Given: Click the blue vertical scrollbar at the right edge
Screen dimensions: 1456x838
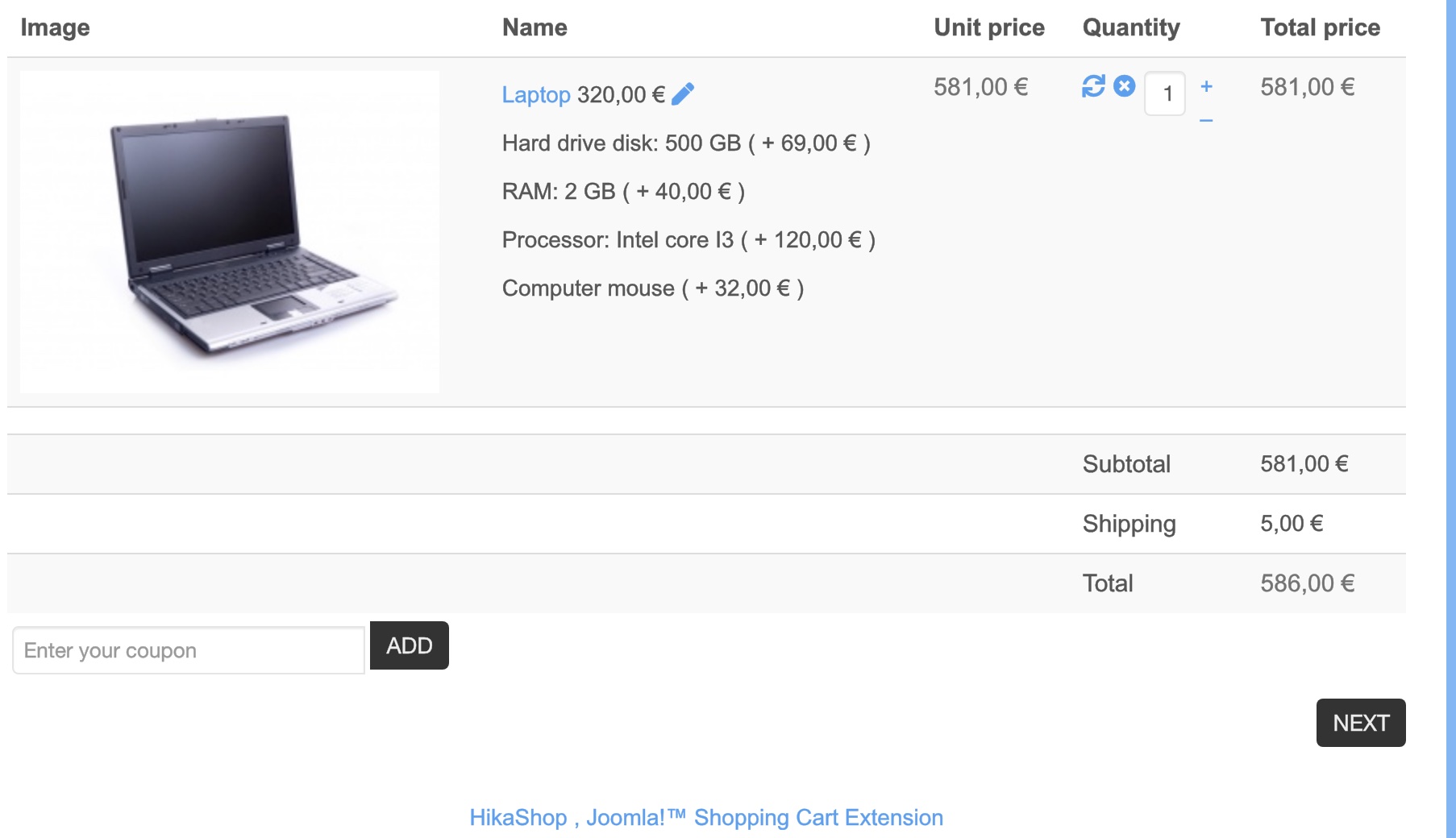Looking at the screenshot, I should [1450, 419].
